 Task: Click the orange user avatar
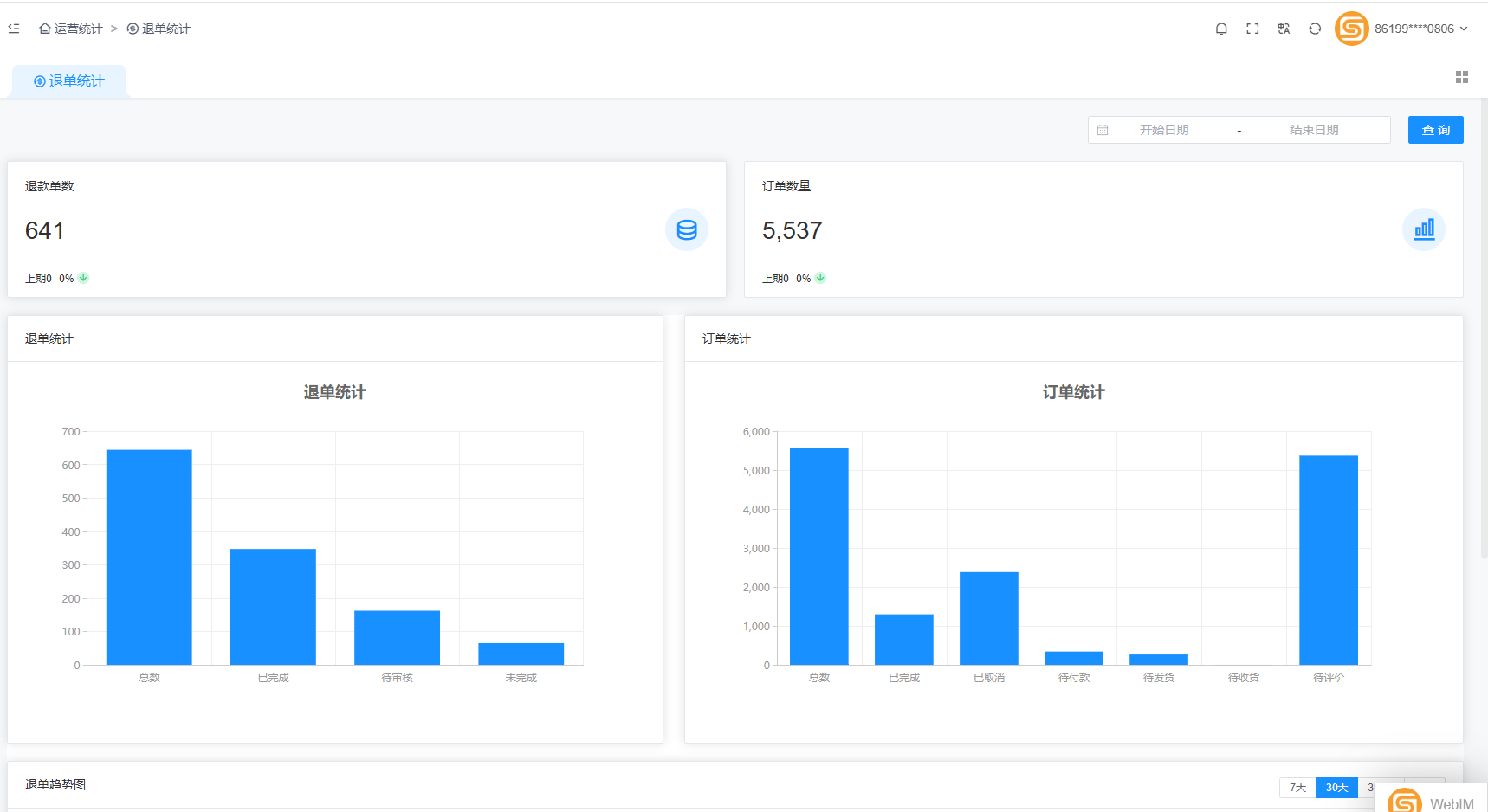[1351, 29]
